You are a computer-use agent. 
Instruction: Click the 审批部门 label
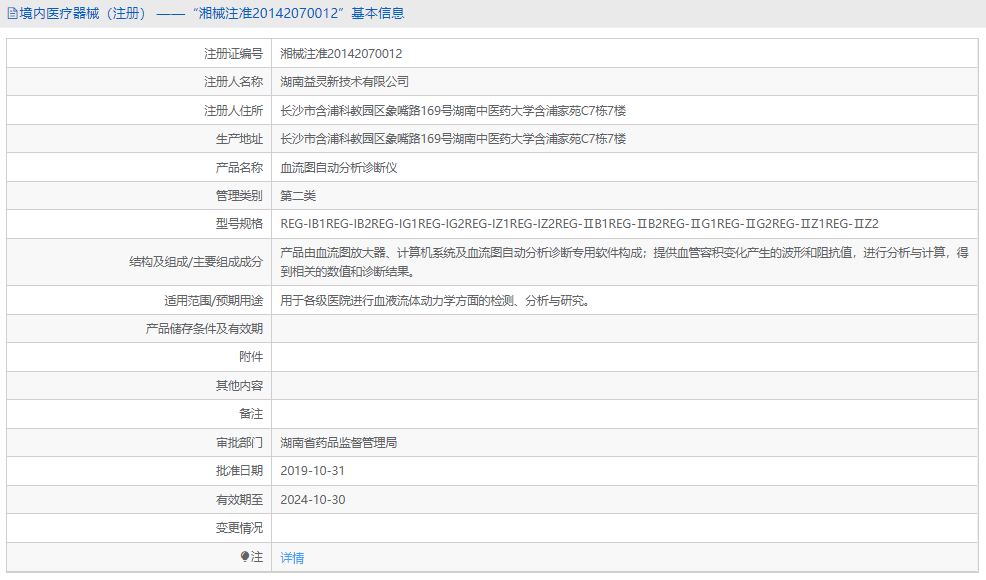pos(239,443)
